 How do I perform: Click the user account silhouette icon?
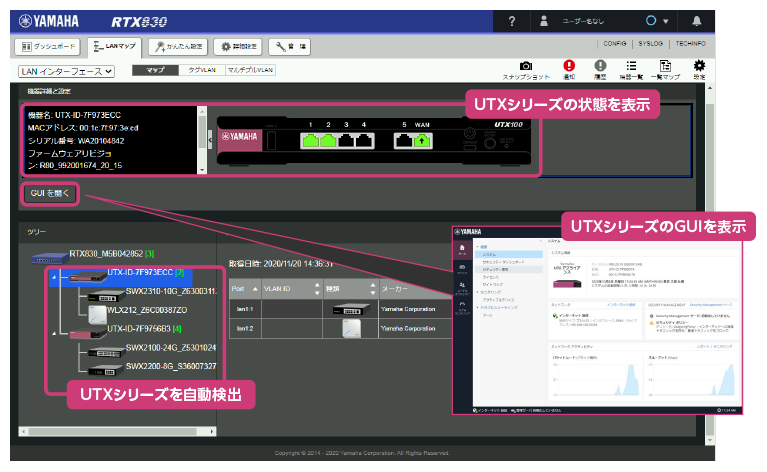point(543,22)
